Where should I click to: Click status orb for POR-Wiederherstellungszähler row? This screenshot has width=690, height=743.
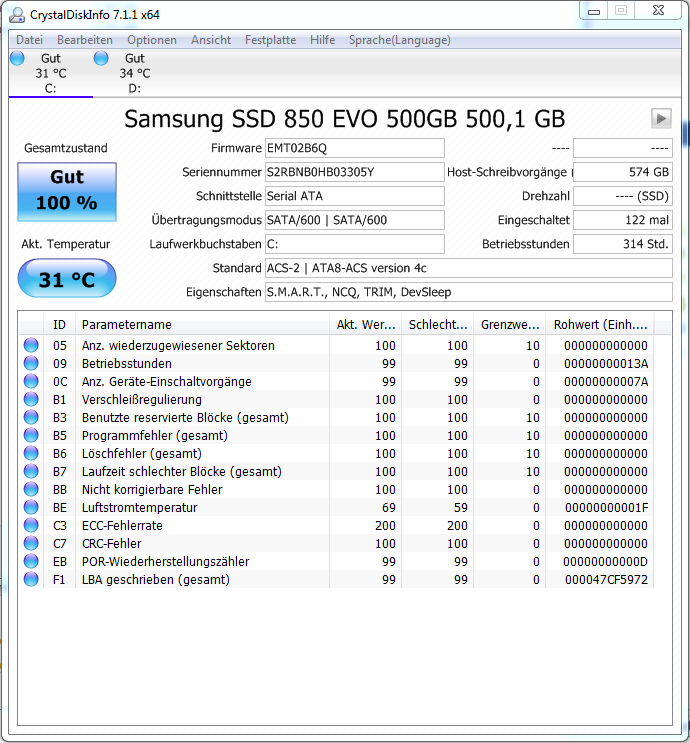[x=31, y=561]
